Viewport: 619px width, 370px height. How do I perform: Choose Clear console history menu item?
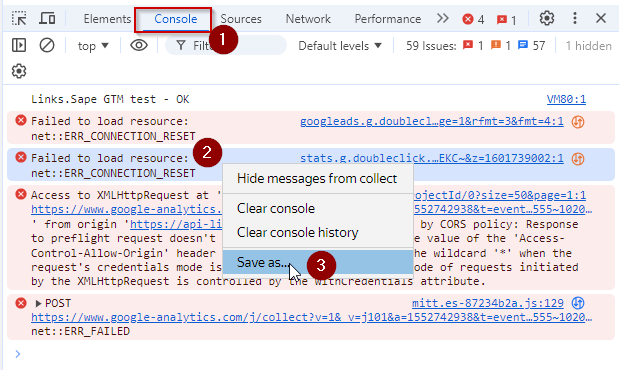pos(317,233)
